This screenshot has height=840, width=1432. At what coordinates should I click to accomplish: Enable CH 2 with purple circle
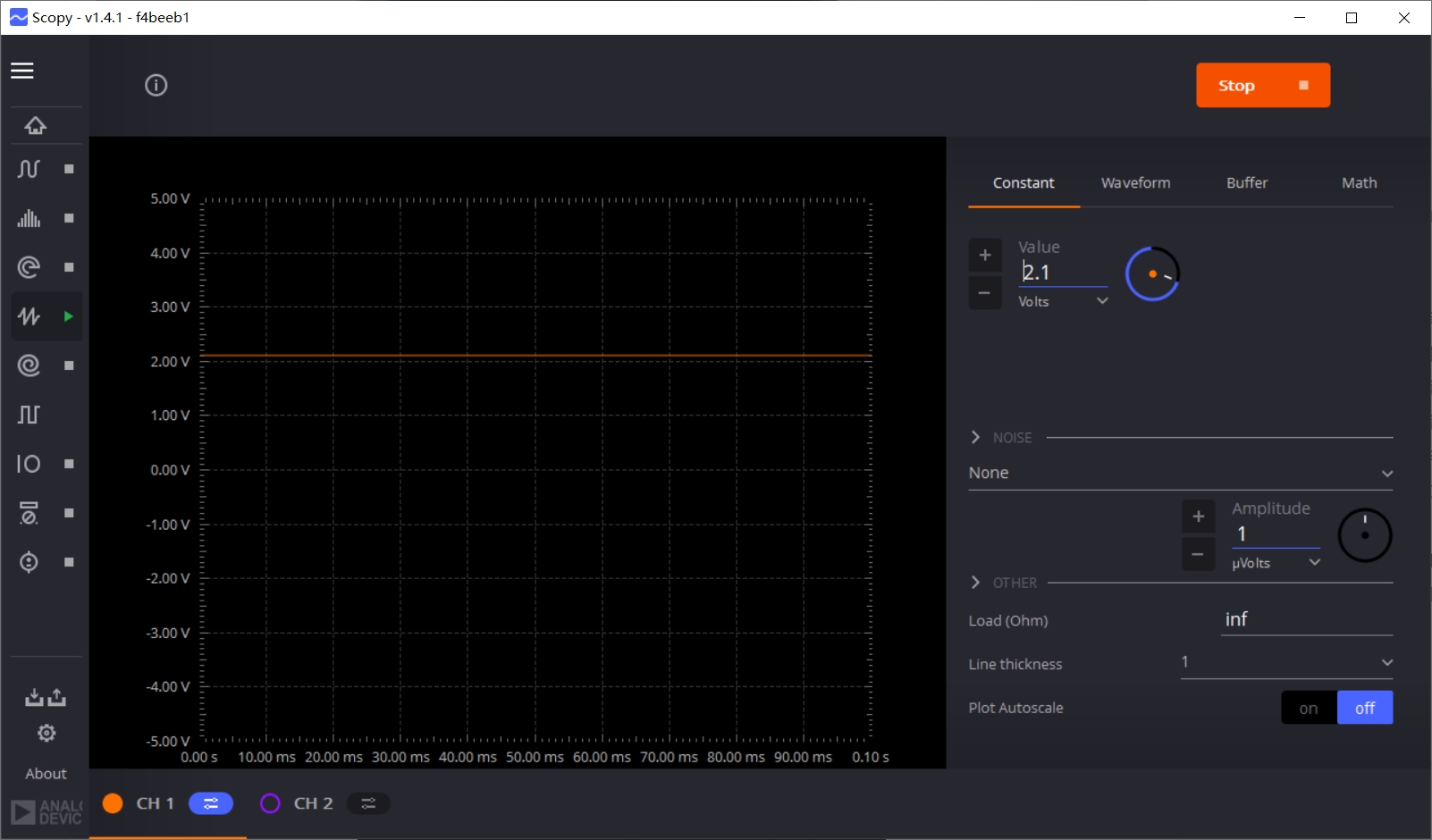[x=270, y=803]
